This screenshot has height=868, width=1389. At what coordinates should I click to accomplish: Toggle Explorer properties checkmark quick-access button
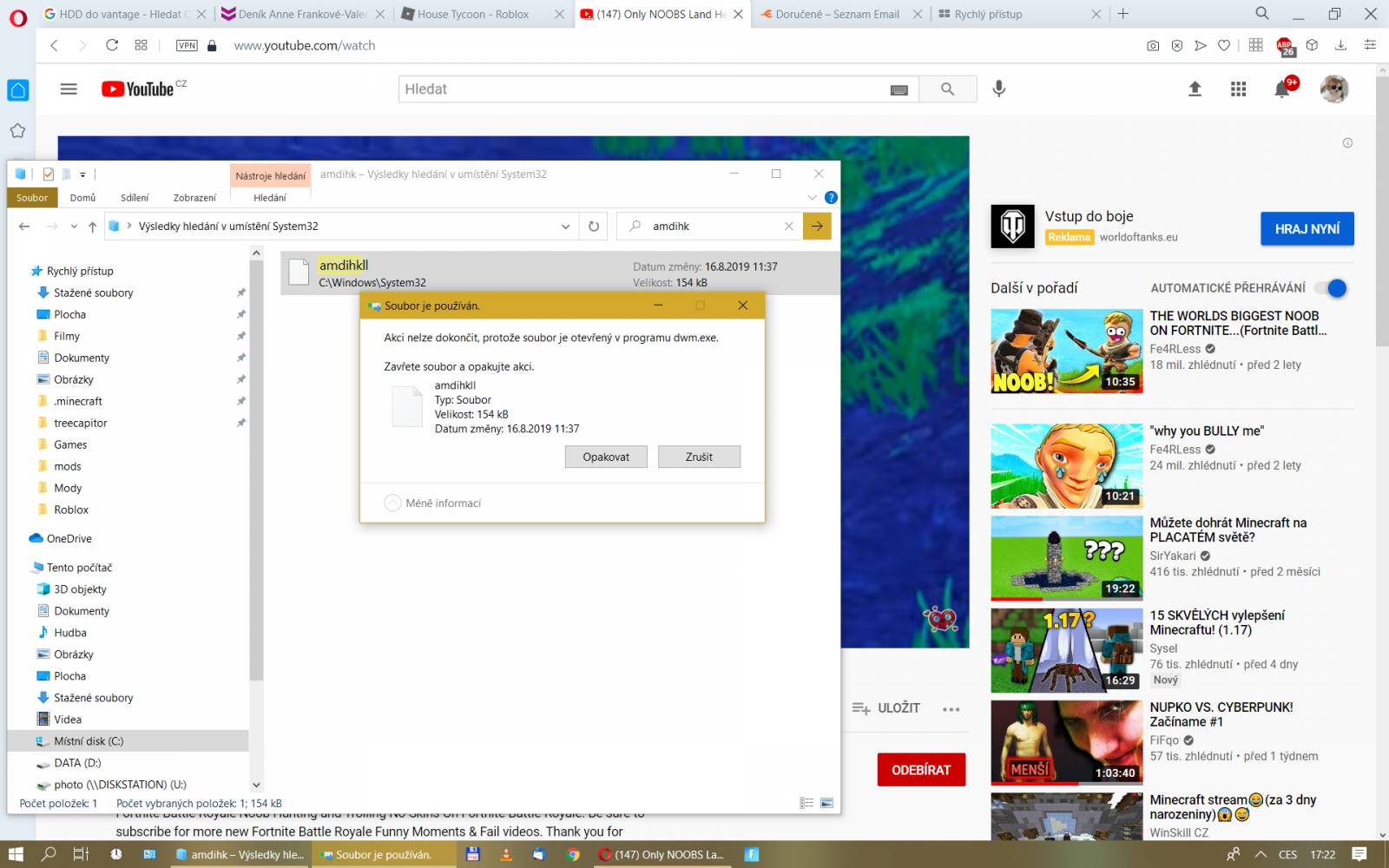coord(48,174)
